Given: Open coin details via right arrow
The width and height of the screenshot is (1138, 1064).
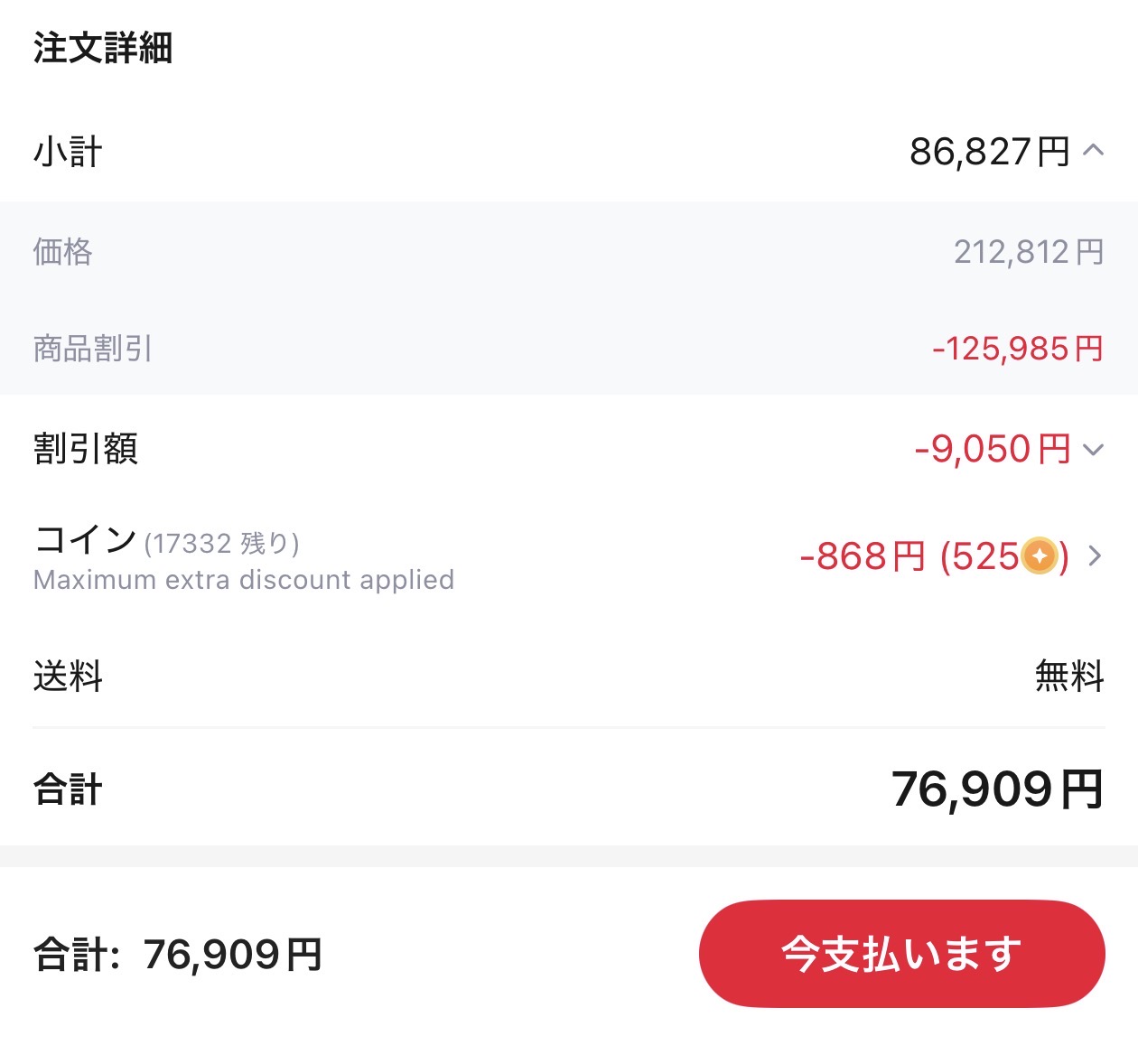Looking at the screenshot, I should pyautogui.click(x=1095, y=555).
